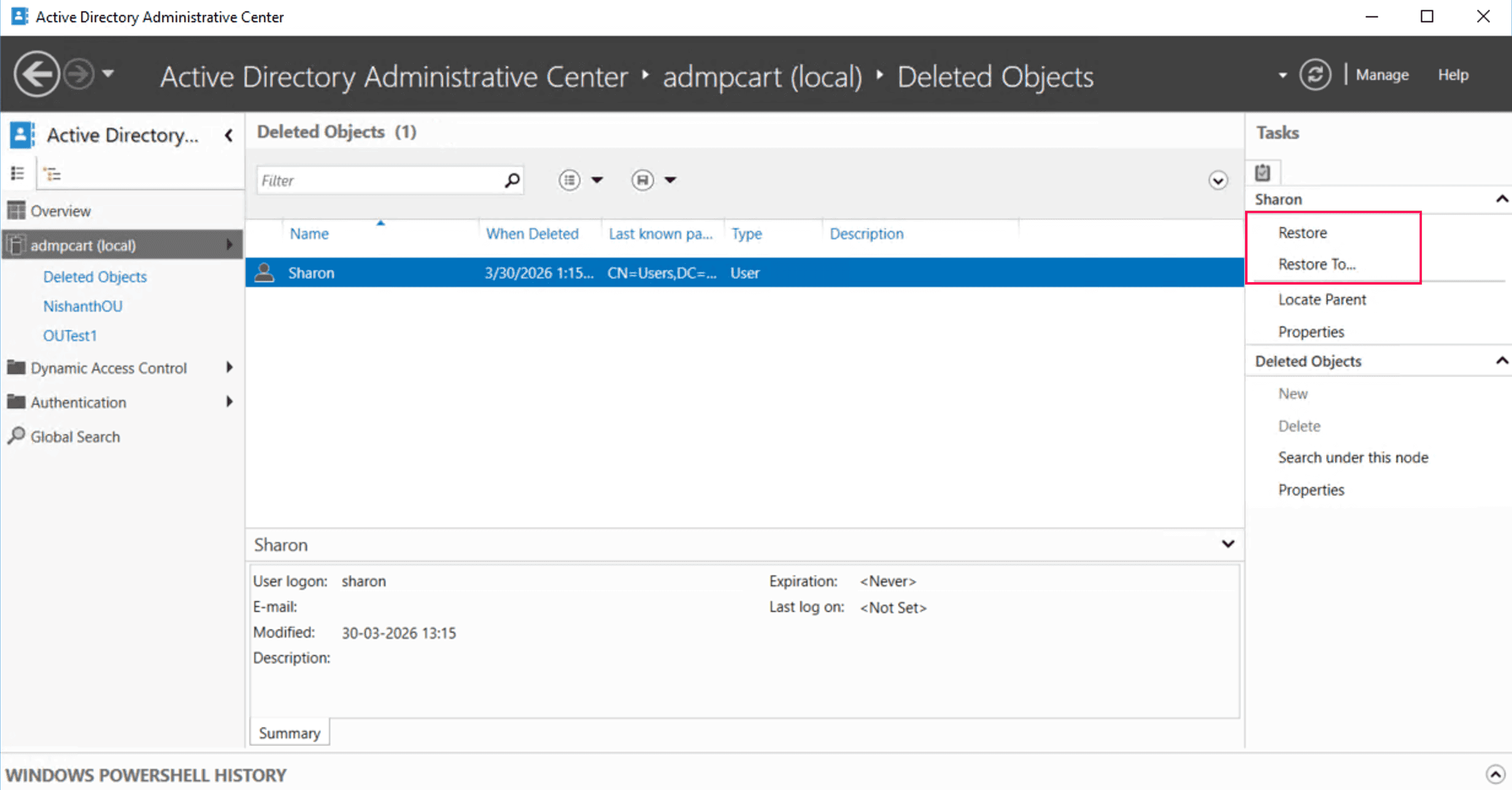Click the back navigation arrow
The height and width of the screenshot is (790, 1512).
point(37,74)
